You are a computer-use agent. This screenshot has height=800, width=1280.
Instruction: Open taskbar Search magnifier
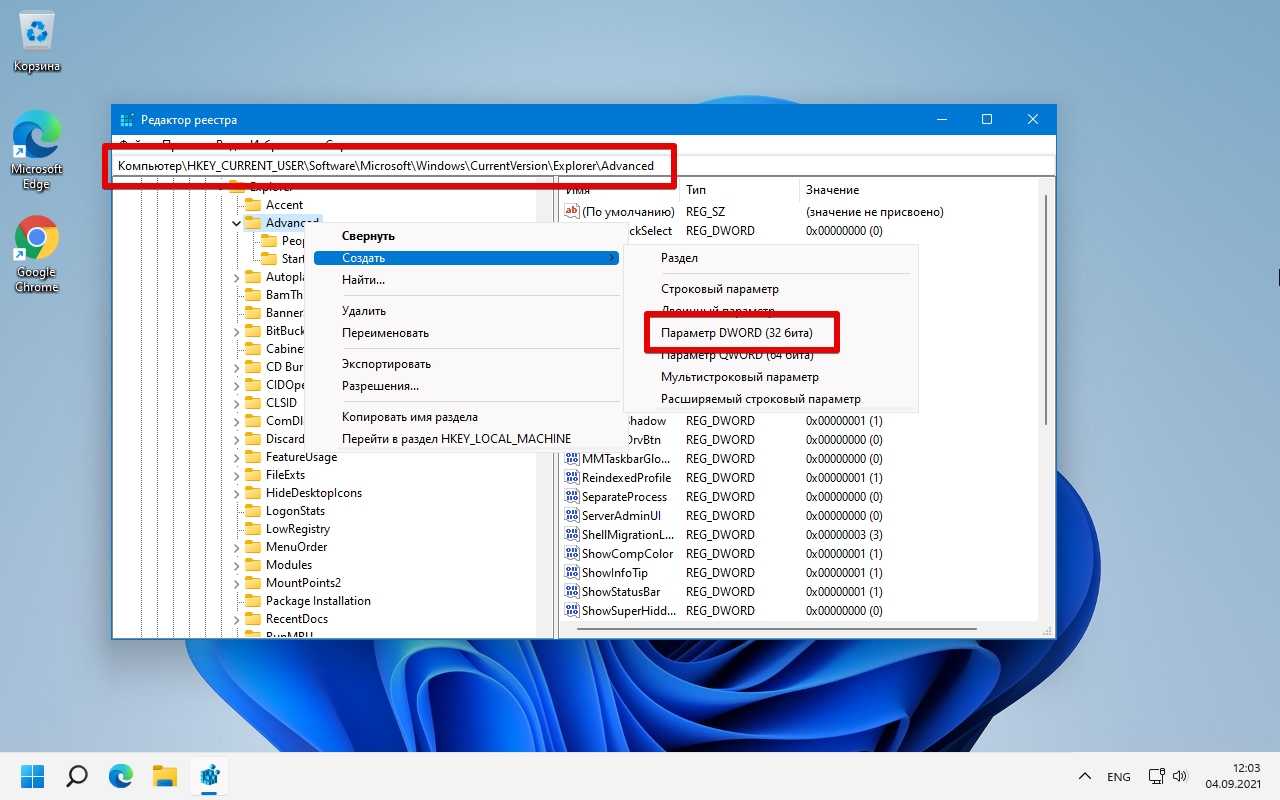pos(76,776)
